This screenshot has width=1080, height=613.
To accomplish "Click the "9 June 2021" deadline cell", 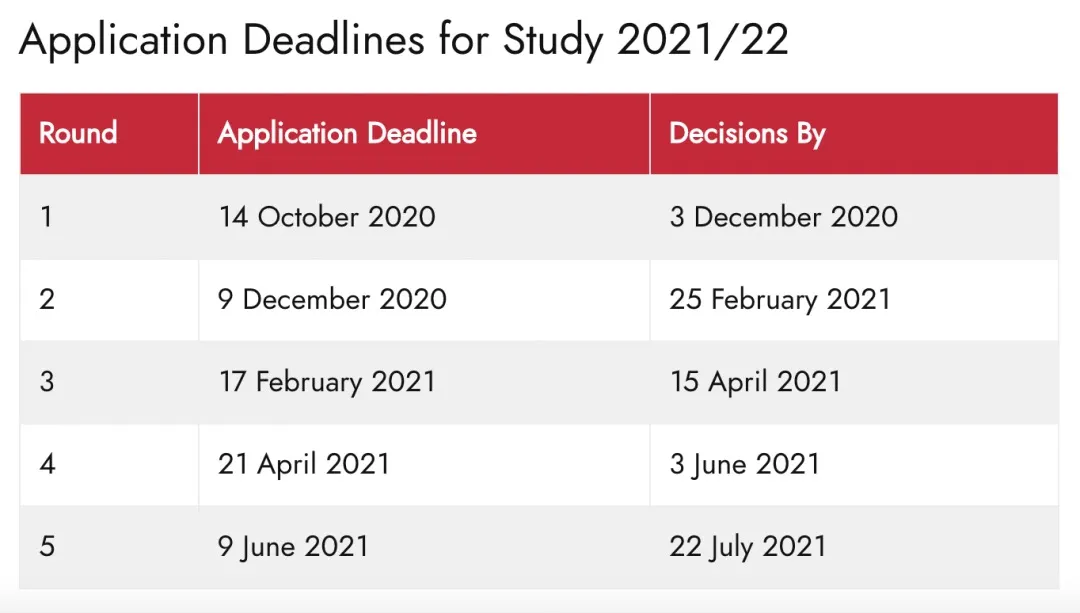I will [x=293, y=546].
